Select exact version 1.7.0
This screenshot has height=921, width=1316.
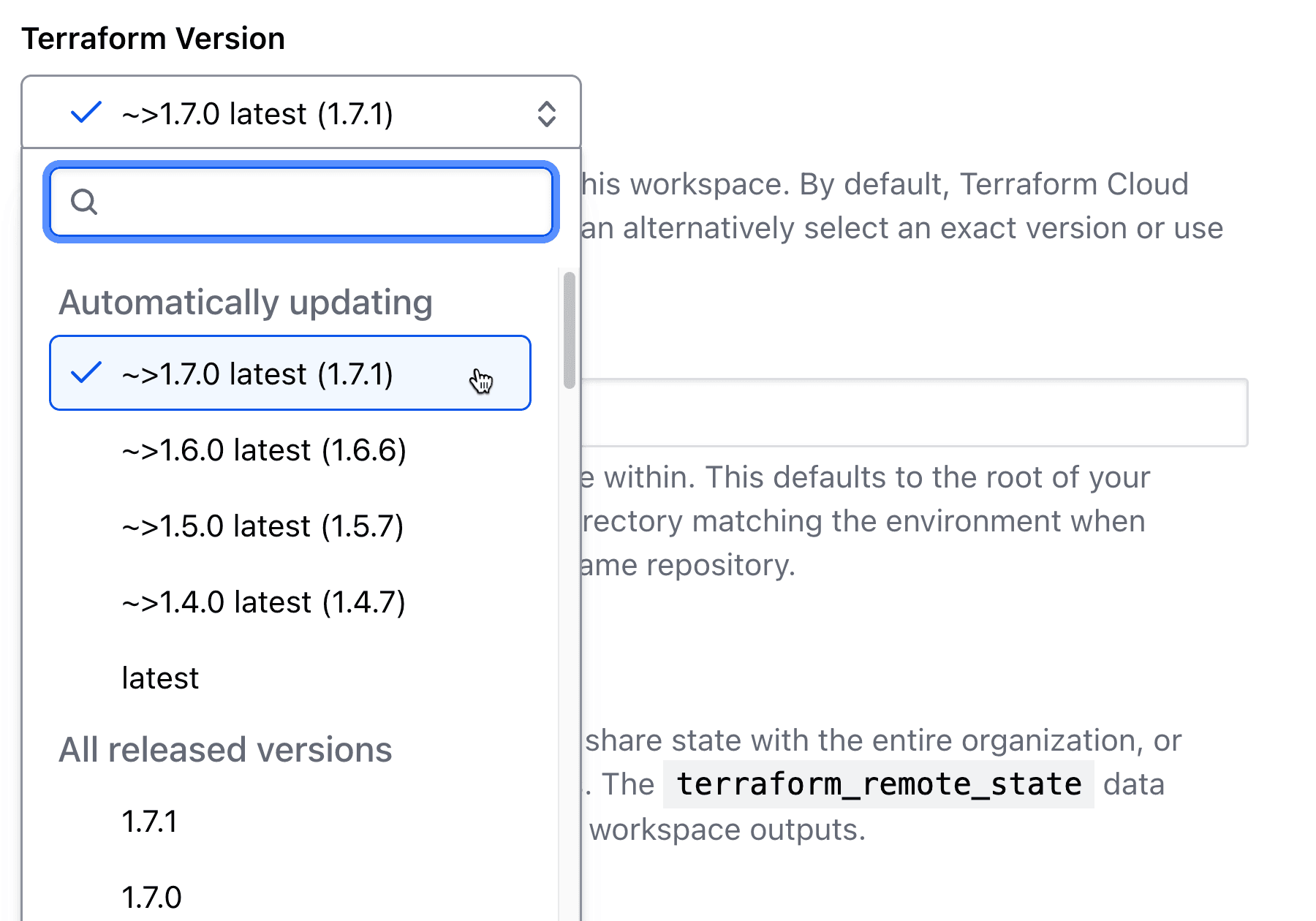pos(150,895)
